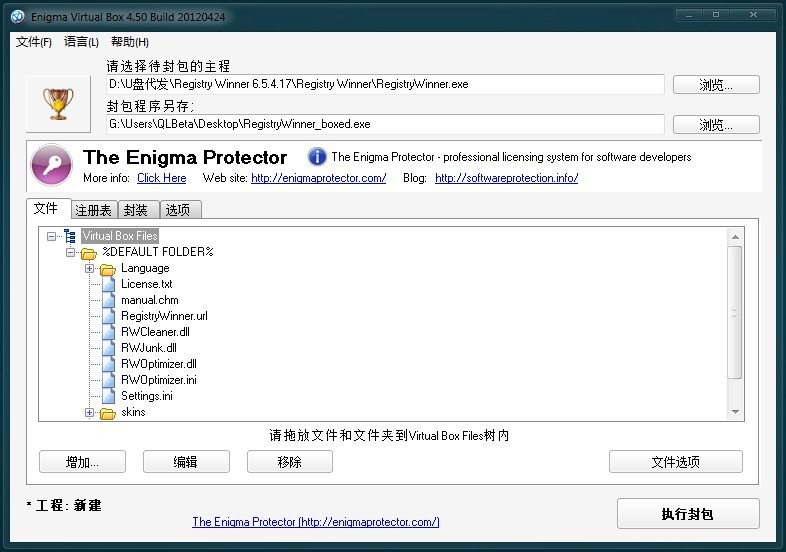Click the purple Enigma Protector key icon
The image size is (786, 552).
pyautogui.click(x=52, y=165)
